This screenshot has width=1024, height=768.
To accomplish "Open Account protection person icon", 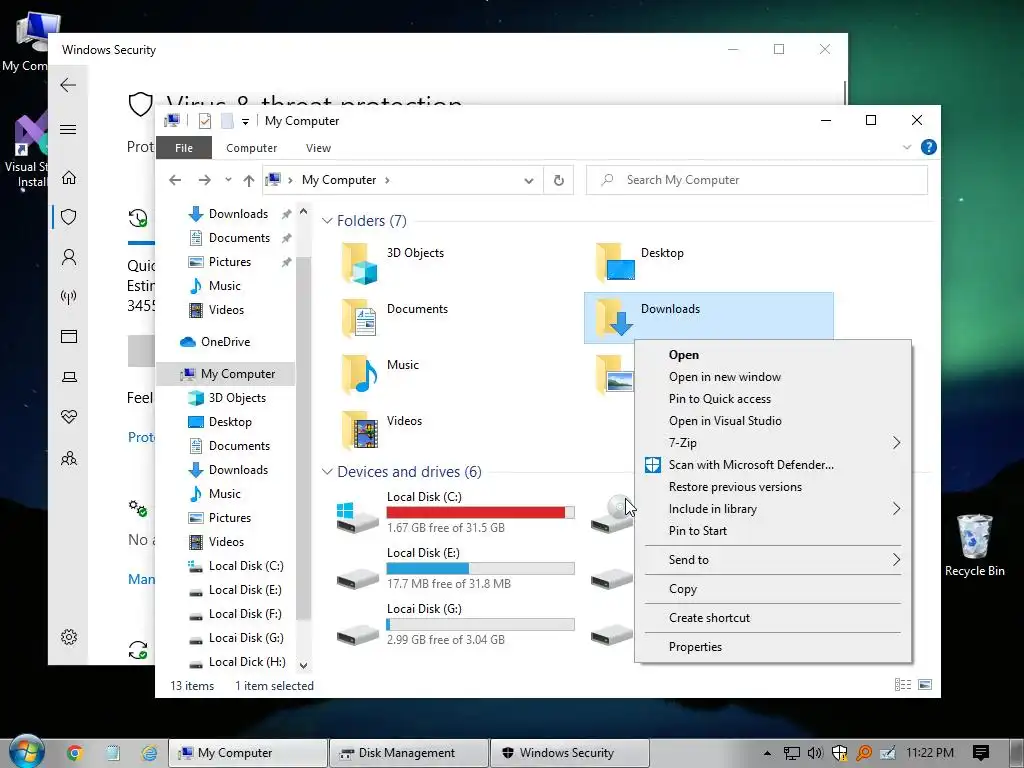I will coord(69,257).
